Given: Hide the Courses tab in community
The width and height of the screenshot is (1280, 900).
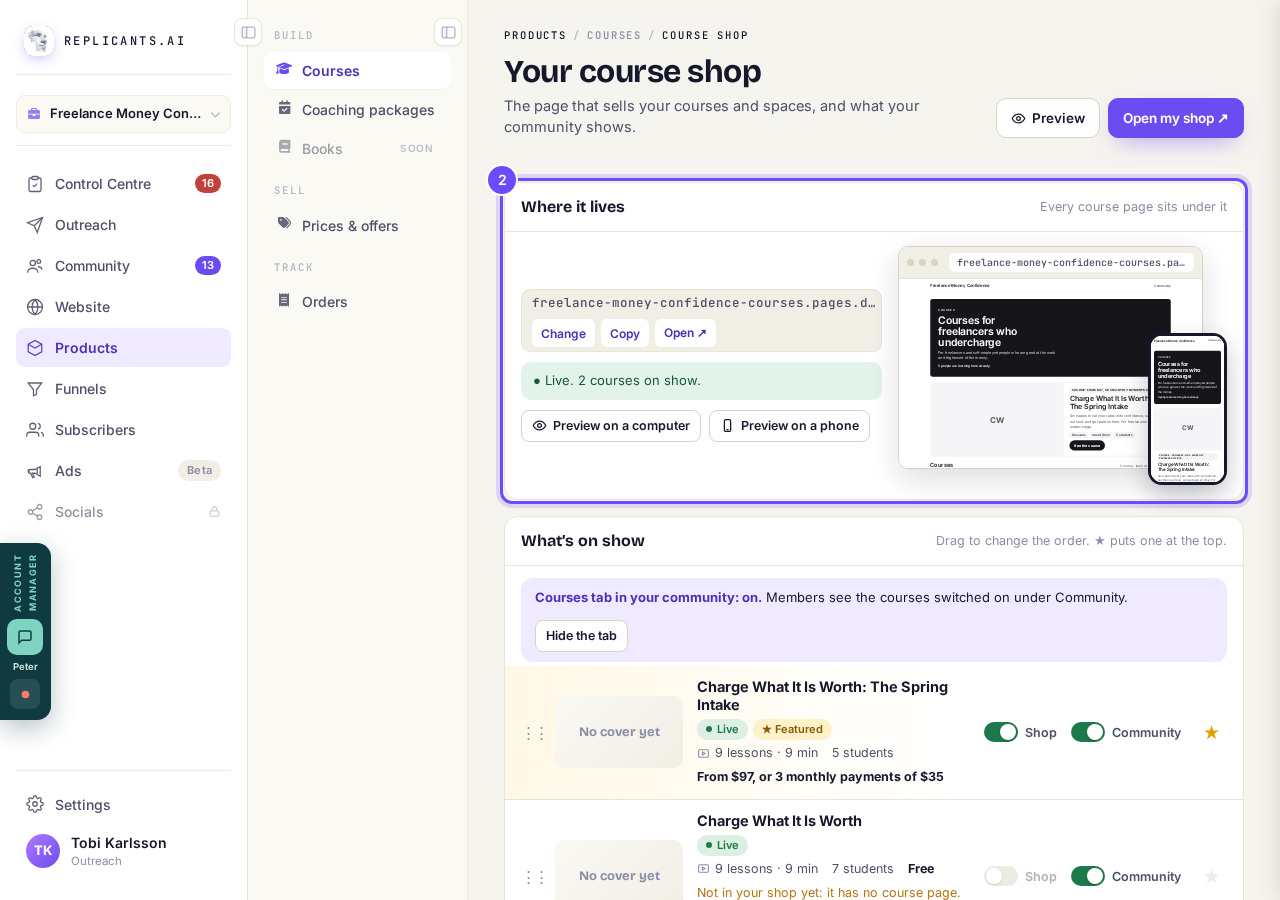Looking at the screenshot, I should [x=581, y=636].
